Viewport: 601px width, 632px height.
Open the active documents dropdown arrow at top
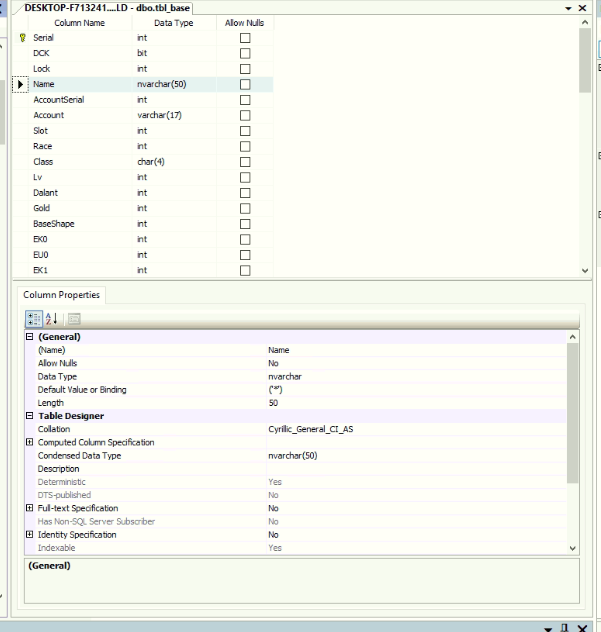click(569, 7)
